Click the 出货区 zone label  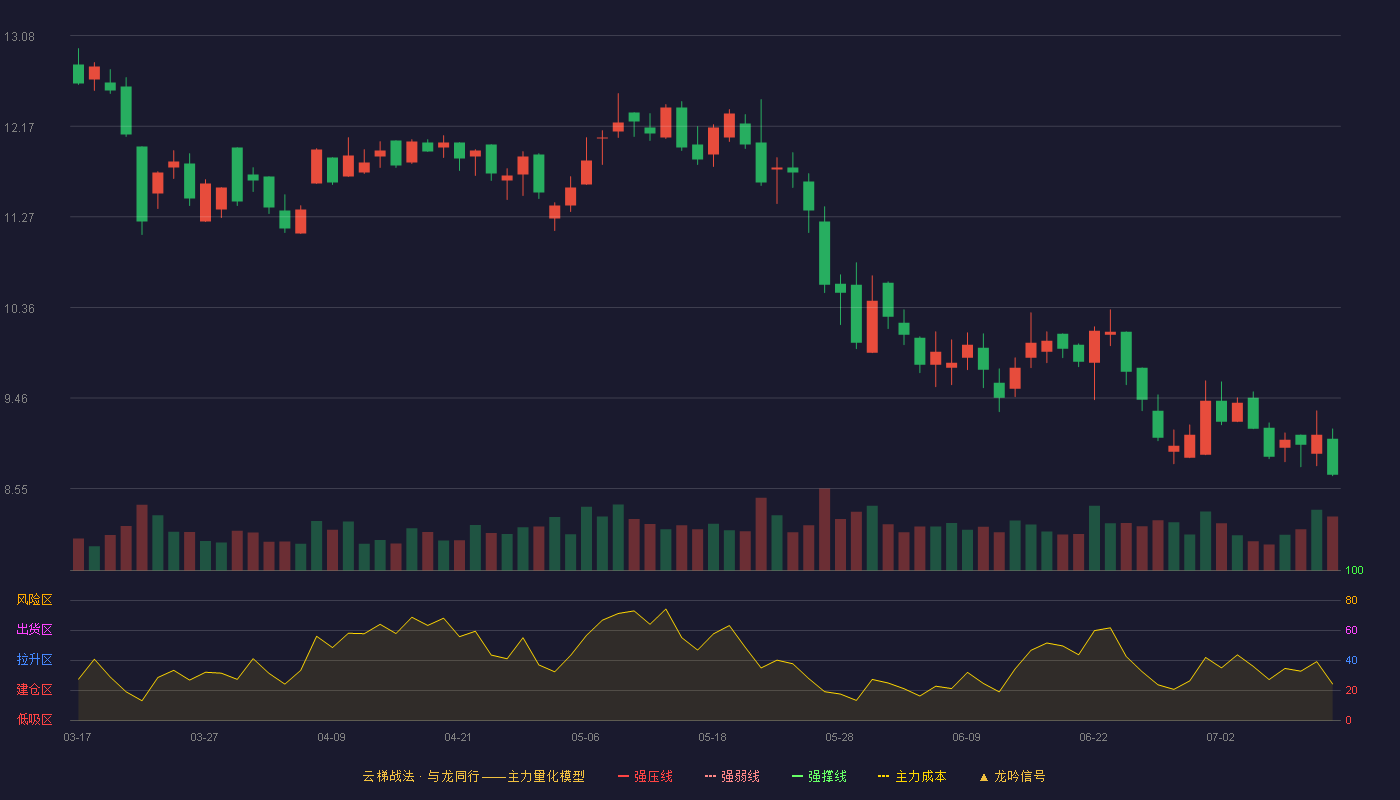(x=34, y=630)
